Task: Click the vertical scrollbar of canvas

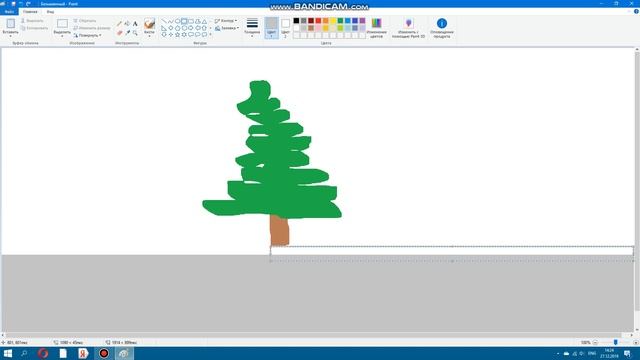Action: click(637, 190)
